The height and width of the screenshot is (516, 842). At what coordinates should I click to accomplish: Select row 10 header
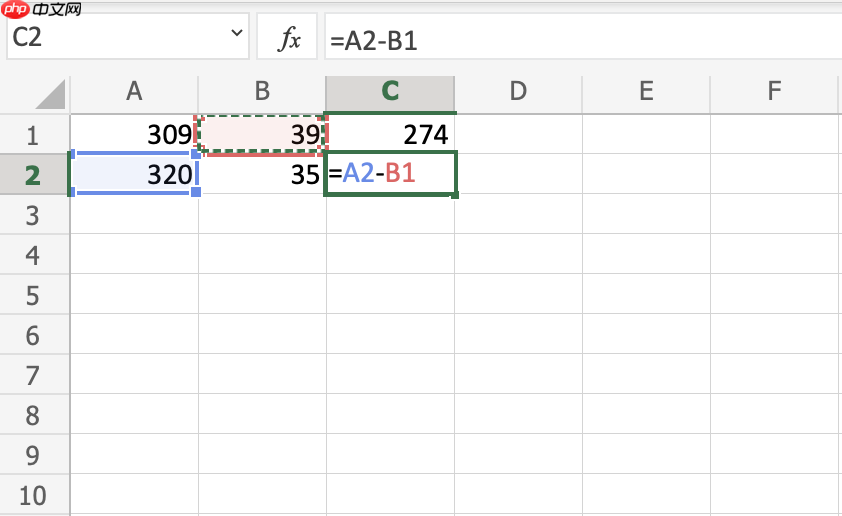click(x=33, y=495)
